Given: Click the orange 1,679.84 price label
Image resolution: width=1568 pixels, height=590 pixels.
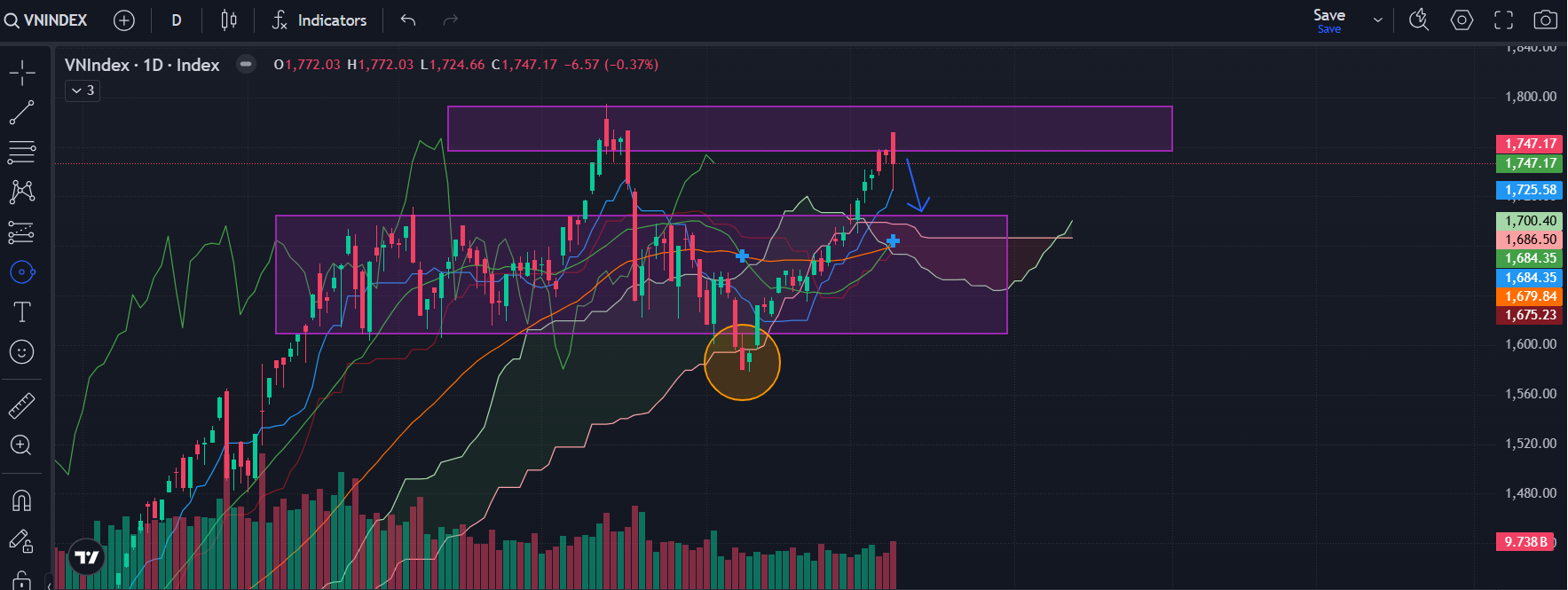Looking at the screenshot, I should [x=1530, y=296].
